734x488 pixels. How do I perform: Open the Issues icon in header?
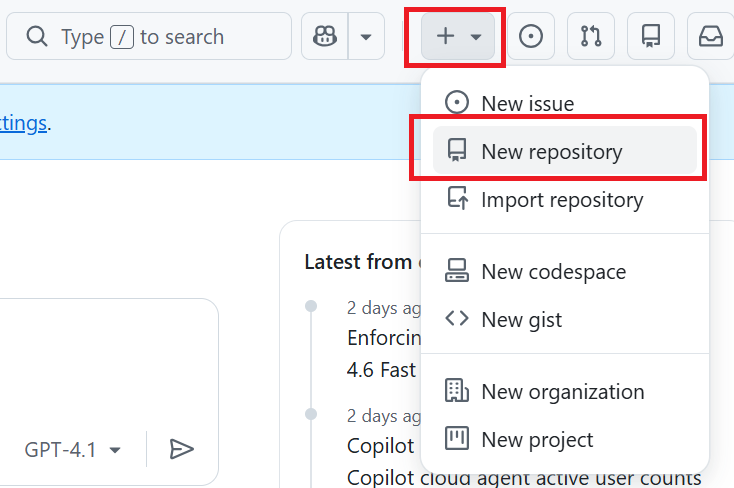point(531,37)
